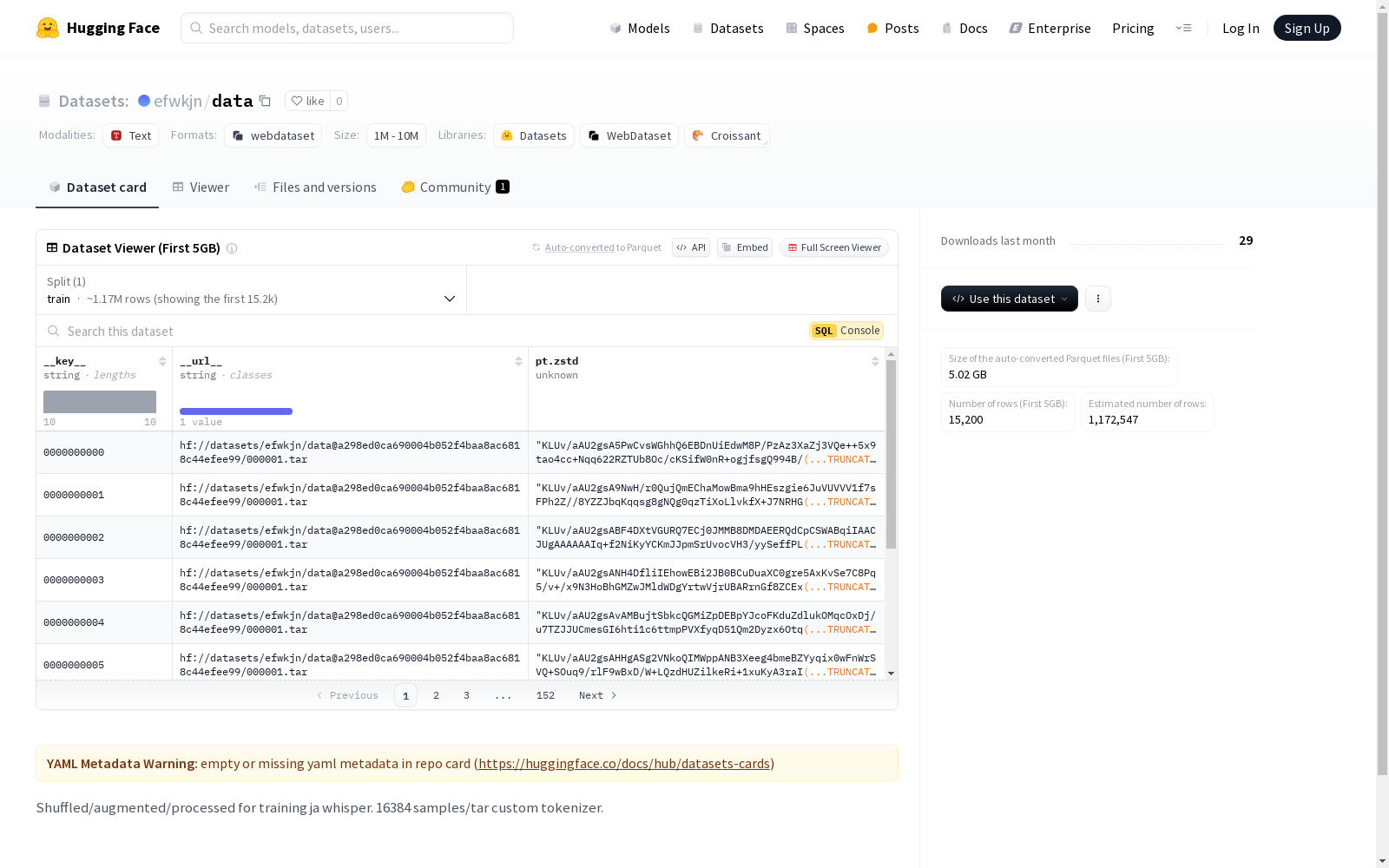Viewport: 1389px width, 868px height.
Task: Click the WebDataset library tag
Action: [629, 135]
